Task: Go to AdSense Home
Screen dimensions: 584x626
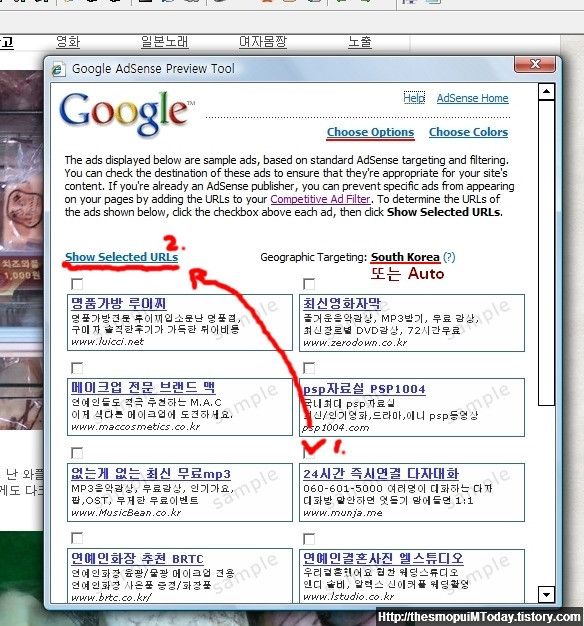Action: tap(472, 98)
